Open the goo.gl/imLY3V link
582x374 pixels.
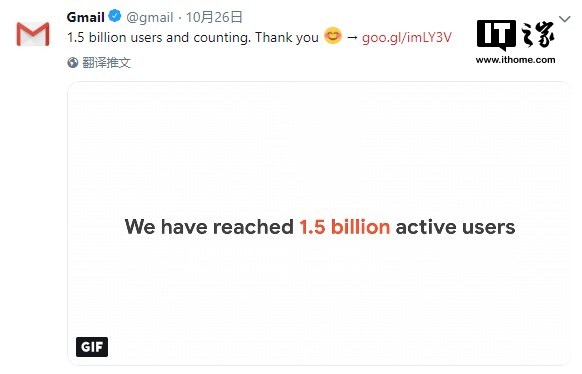click(x=407, y=37)
